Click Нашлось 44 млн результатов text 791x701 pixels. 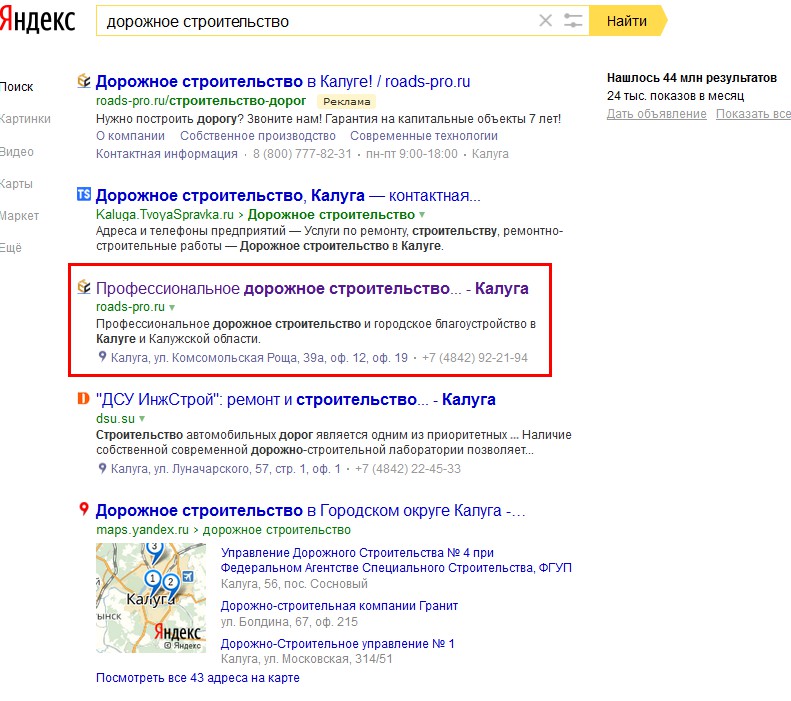tap(692, 78)
